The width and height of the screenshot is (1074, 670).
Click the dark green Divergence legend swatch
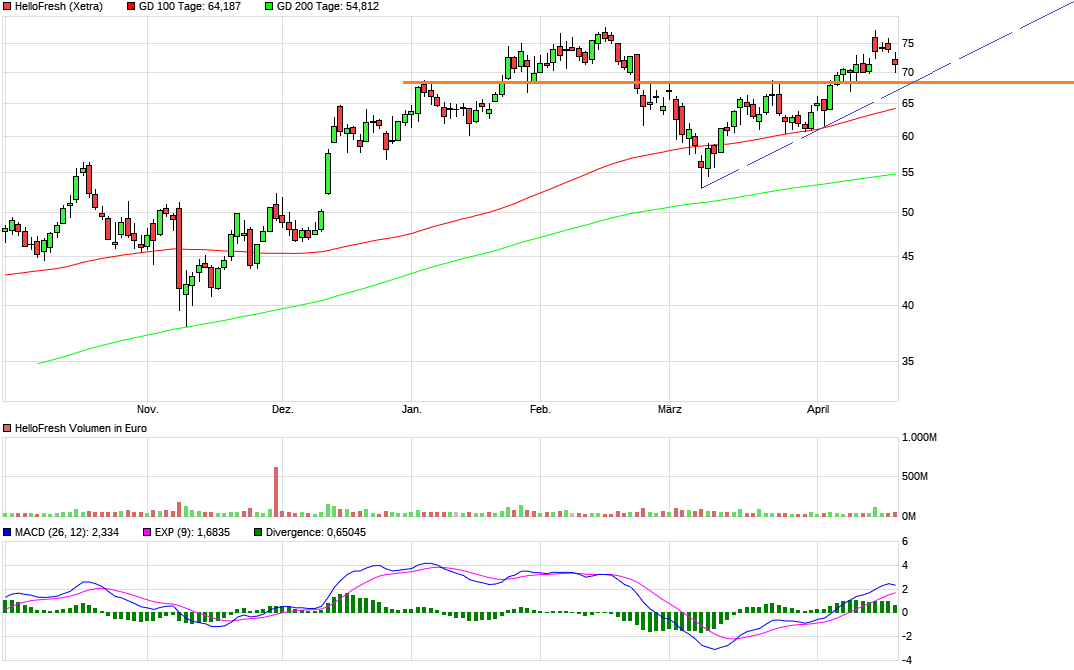pos(258,532)
